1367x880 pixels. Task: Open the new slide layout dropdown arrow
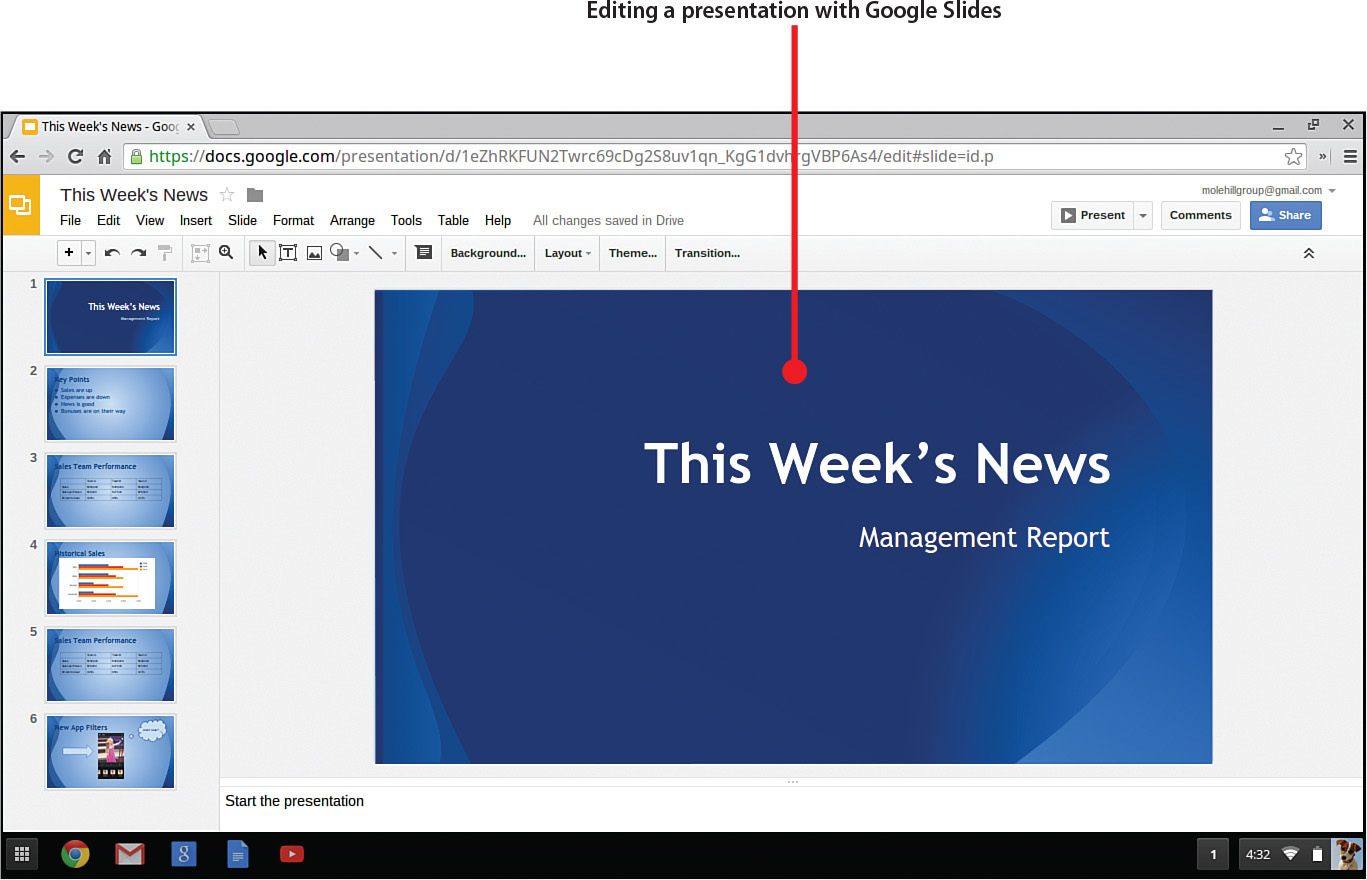click(88, 253)
